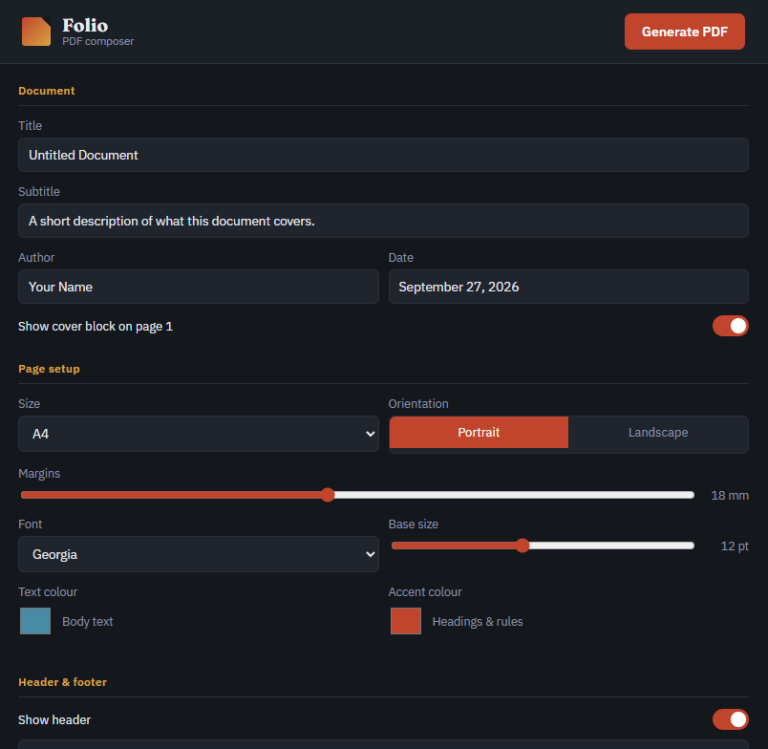Click the 'PDF composer' tagline
The height and width of the screenshot is (749, 768).
click(98, 41)
